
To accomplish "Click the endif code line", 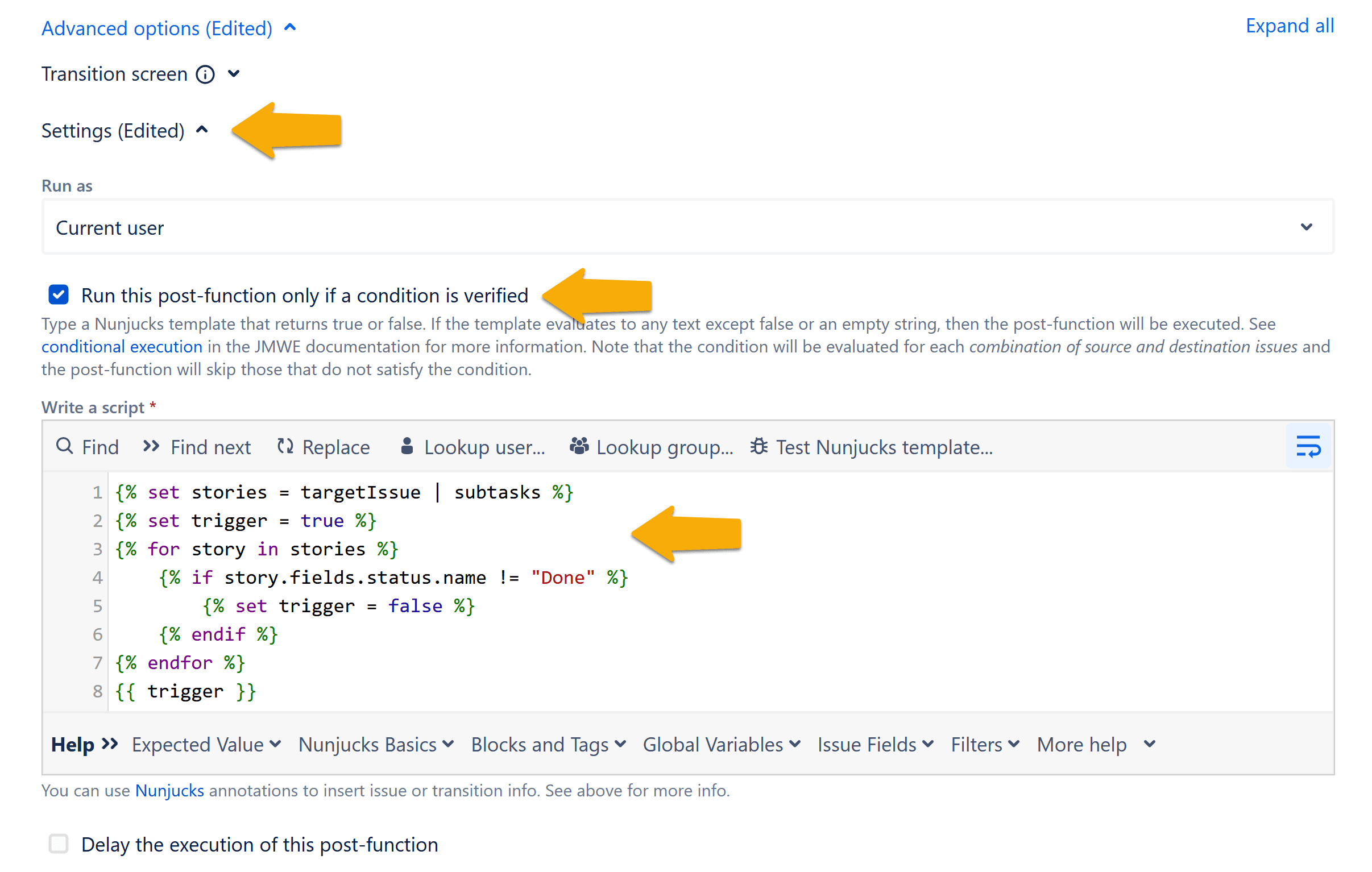I will (x=218, y=634).
